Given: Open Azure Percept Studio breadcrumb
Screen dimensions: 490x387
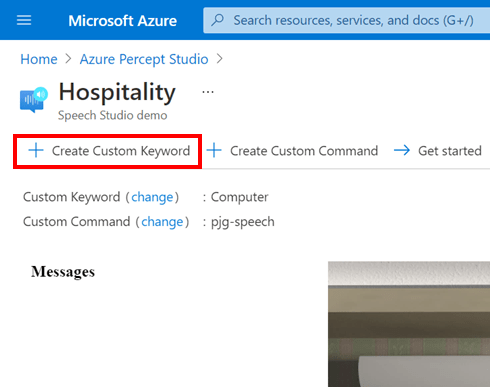Looking at the screenshot, I should tap(144, 59).
